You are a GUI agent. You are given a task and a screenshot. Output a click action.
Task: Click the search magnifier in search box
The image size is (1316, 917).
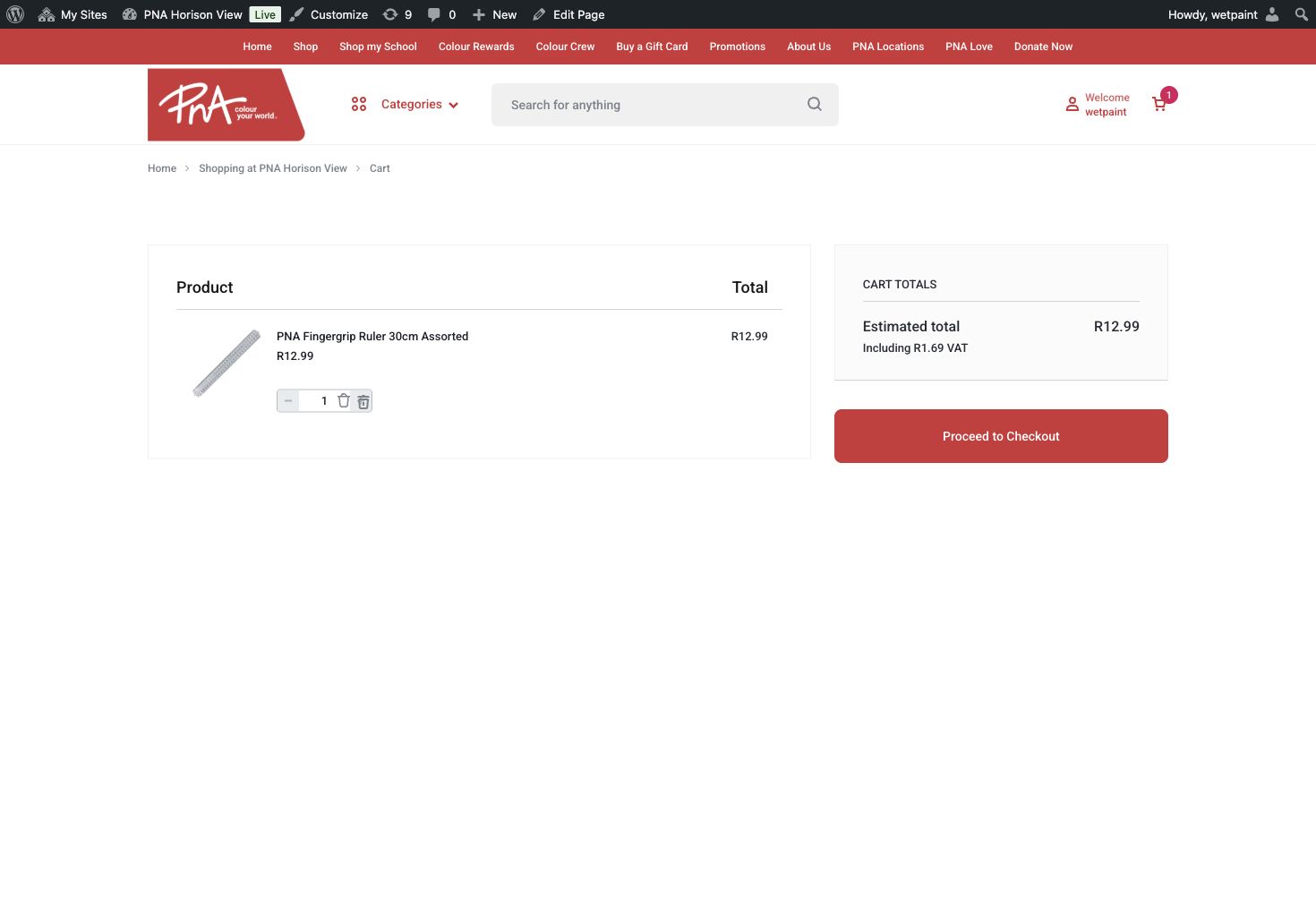(x=815, y=104)
